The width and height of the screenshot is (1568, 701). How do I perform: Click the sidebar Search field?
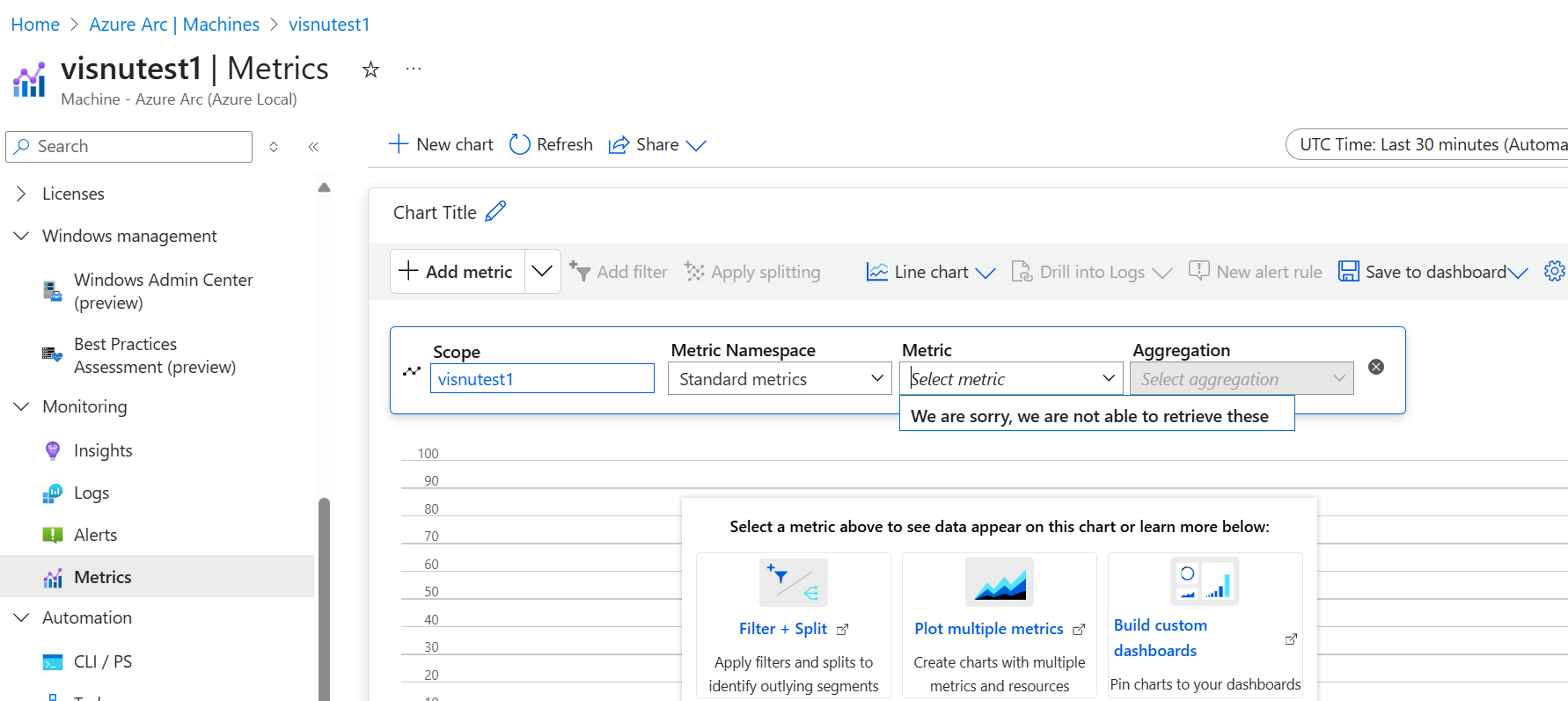(129, 147)
